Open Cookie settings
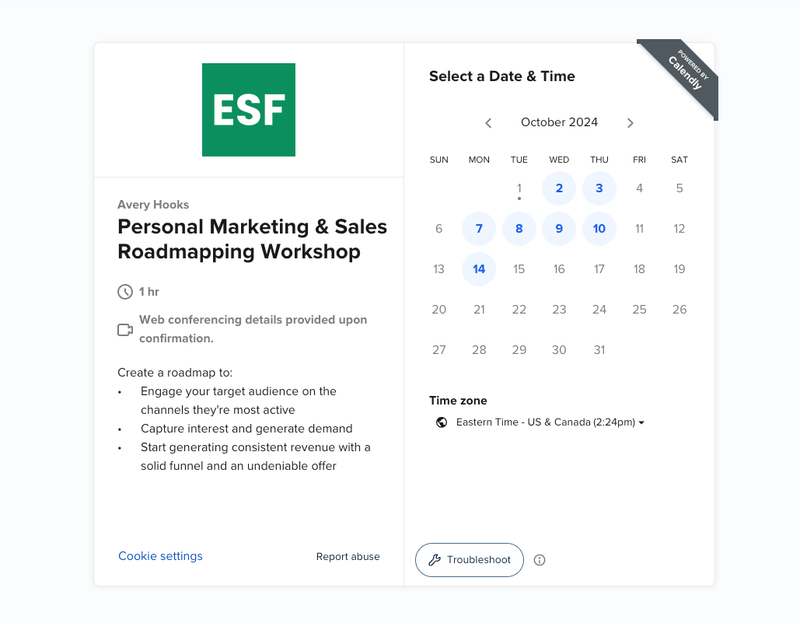800x624 pixels. pyautogui.click(x=160, y=556)
